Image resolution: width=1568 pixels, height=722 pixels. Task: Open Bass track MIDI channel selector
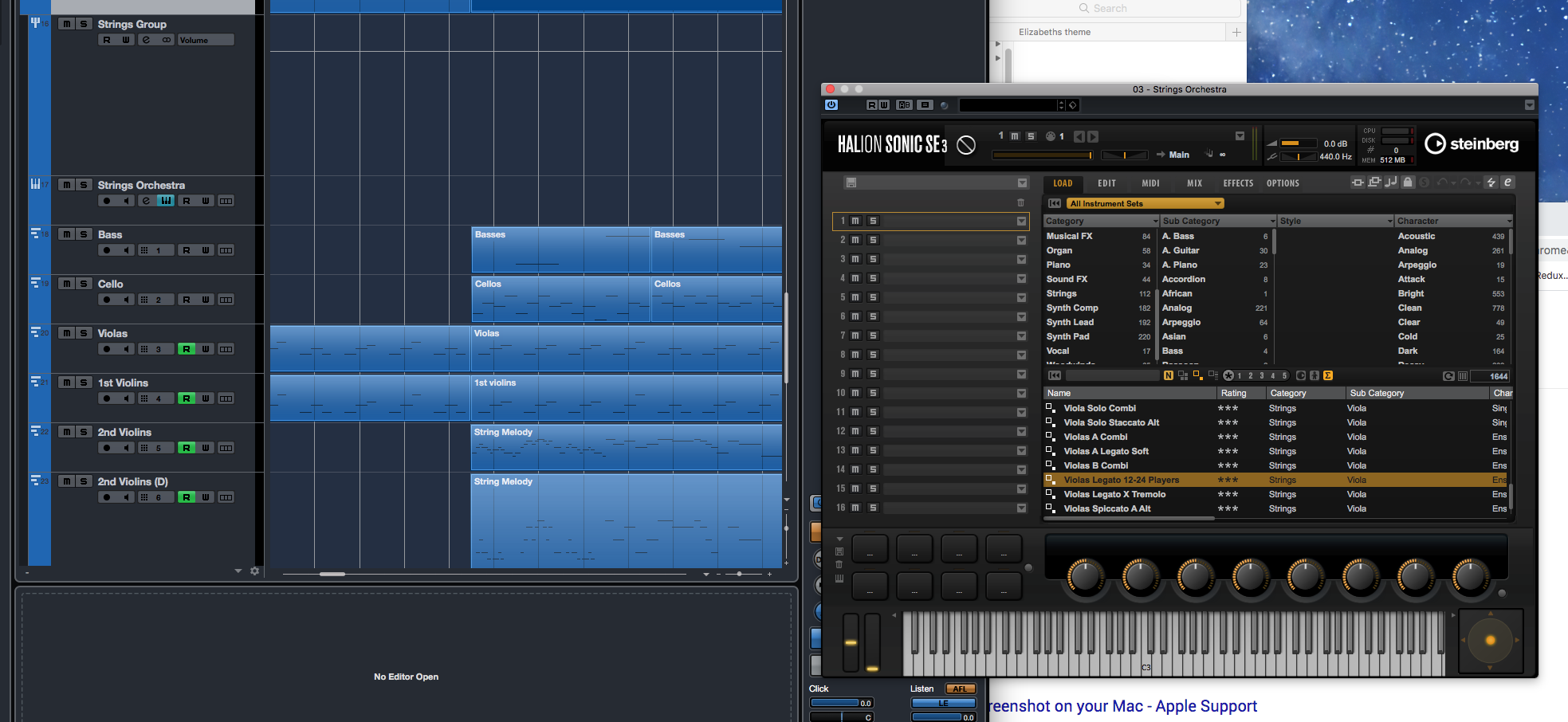[x=155, y=250]
